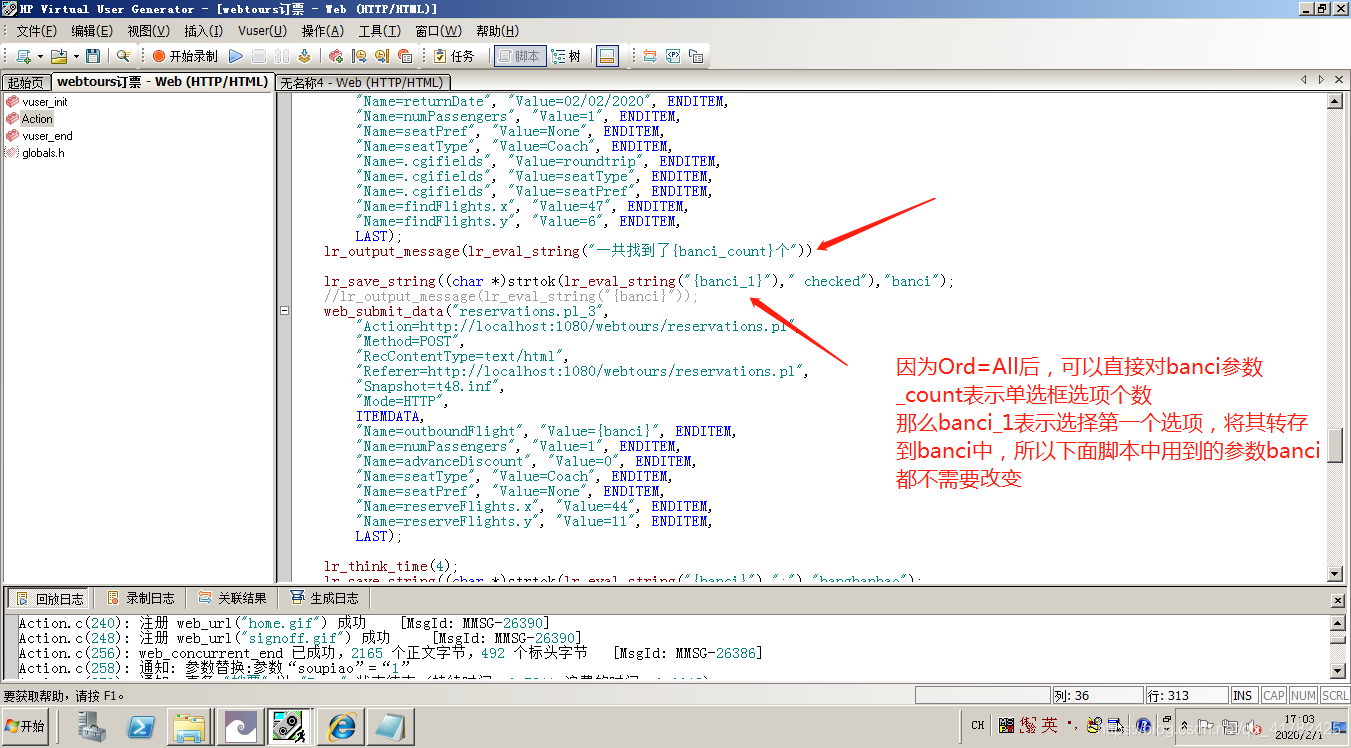Open the Vuser(U) menu
This screenshot has width=1351, height=748.
coord(262,31)
